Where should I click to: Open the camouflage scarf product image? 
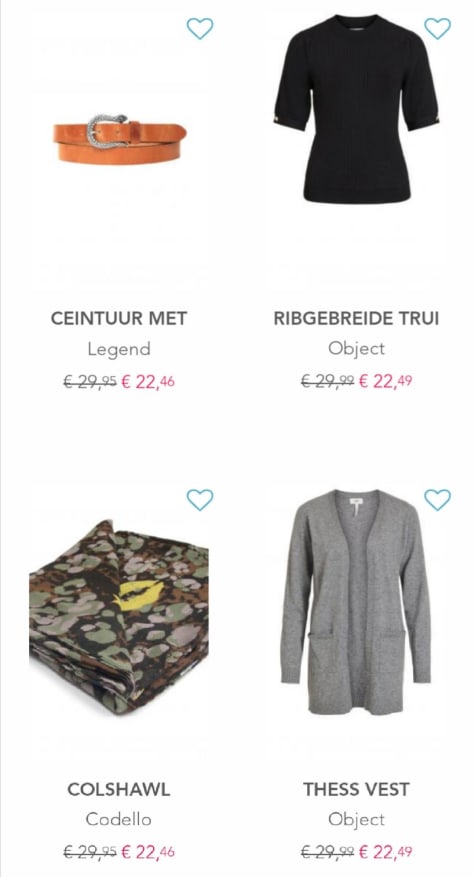[119, 617]
